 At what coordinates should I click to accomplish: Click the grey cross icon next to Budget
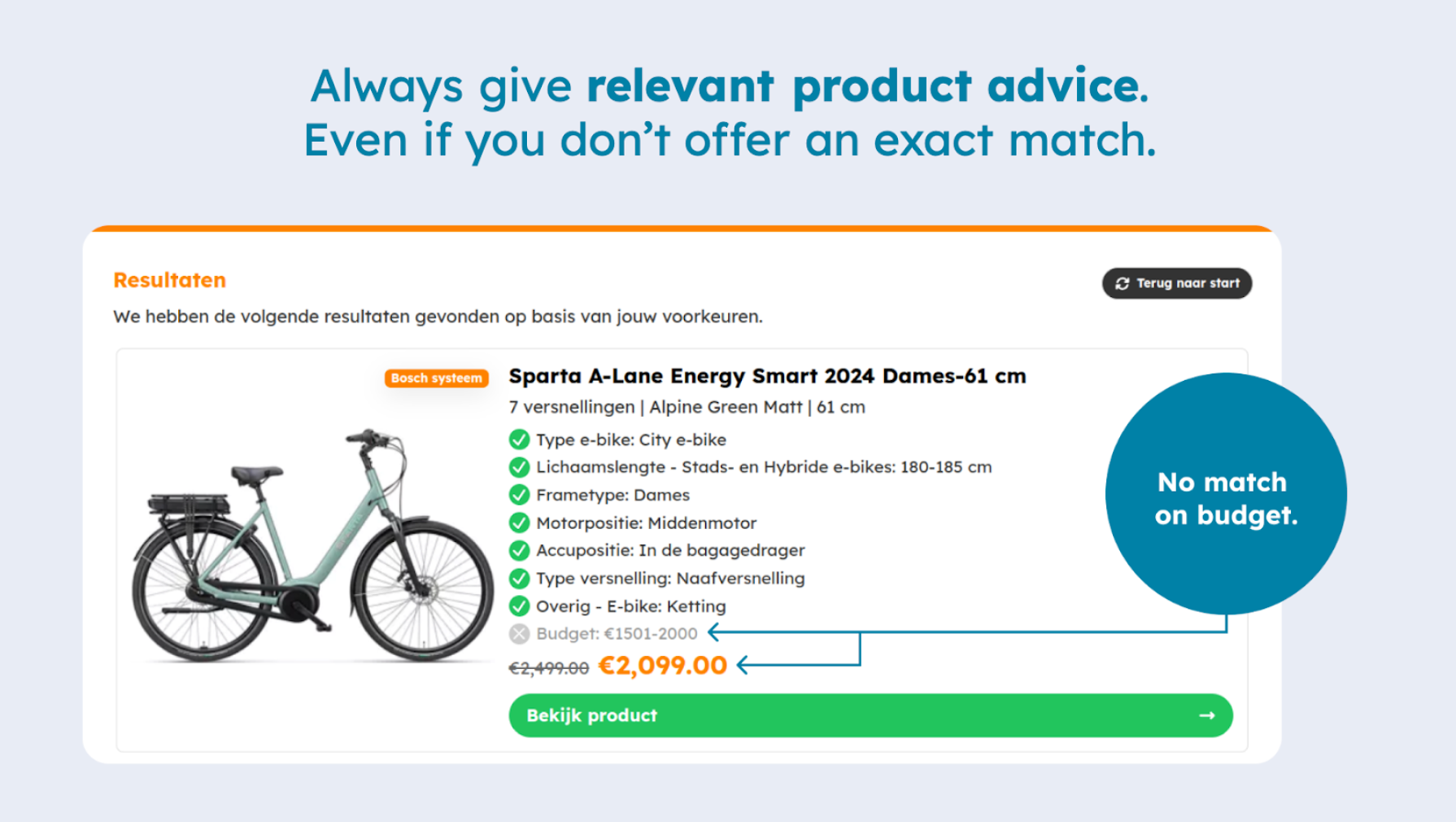519,633
